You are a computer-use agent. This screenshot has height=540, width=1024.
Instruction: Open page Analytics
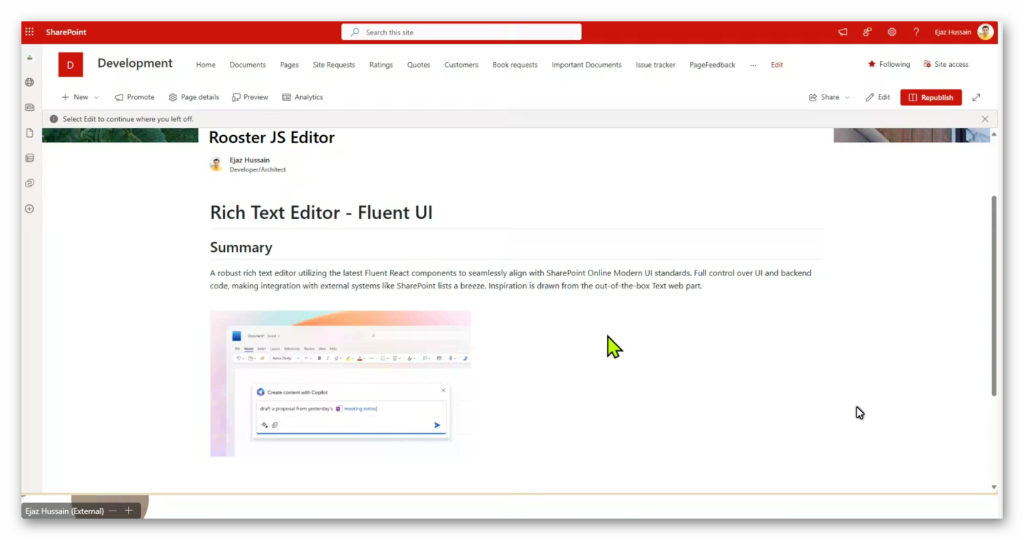[x=302, y=97]
